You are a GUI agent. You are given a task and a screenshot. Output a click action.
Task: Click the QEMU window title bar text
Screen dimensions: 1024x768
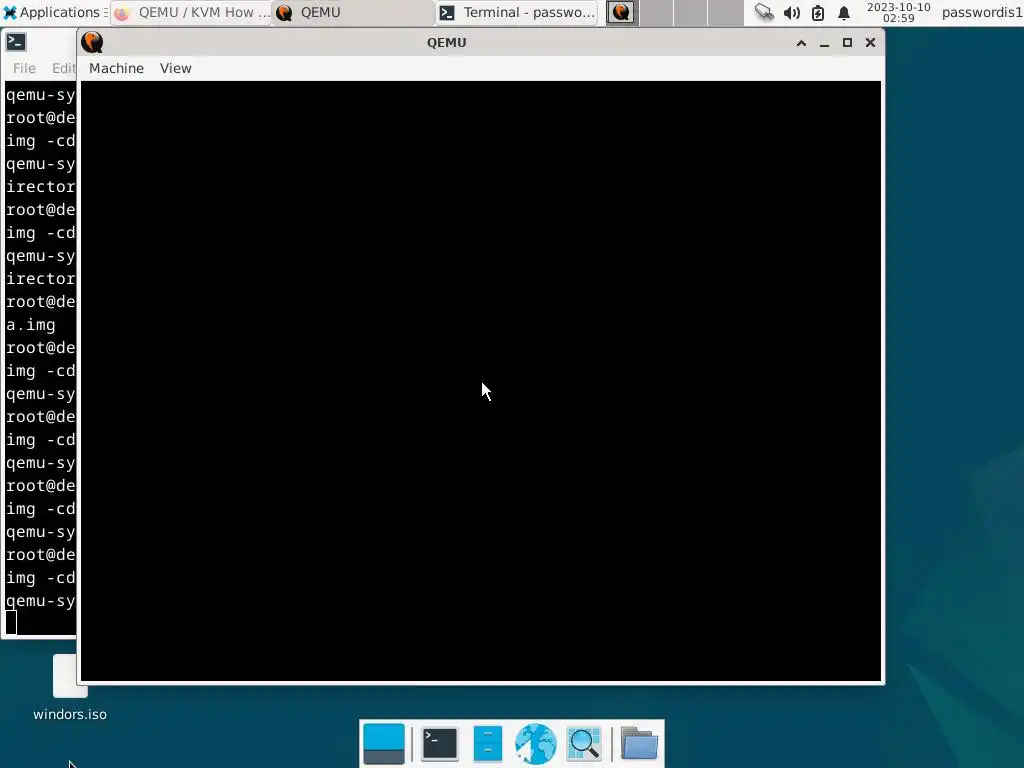click(x=447, y=42)
